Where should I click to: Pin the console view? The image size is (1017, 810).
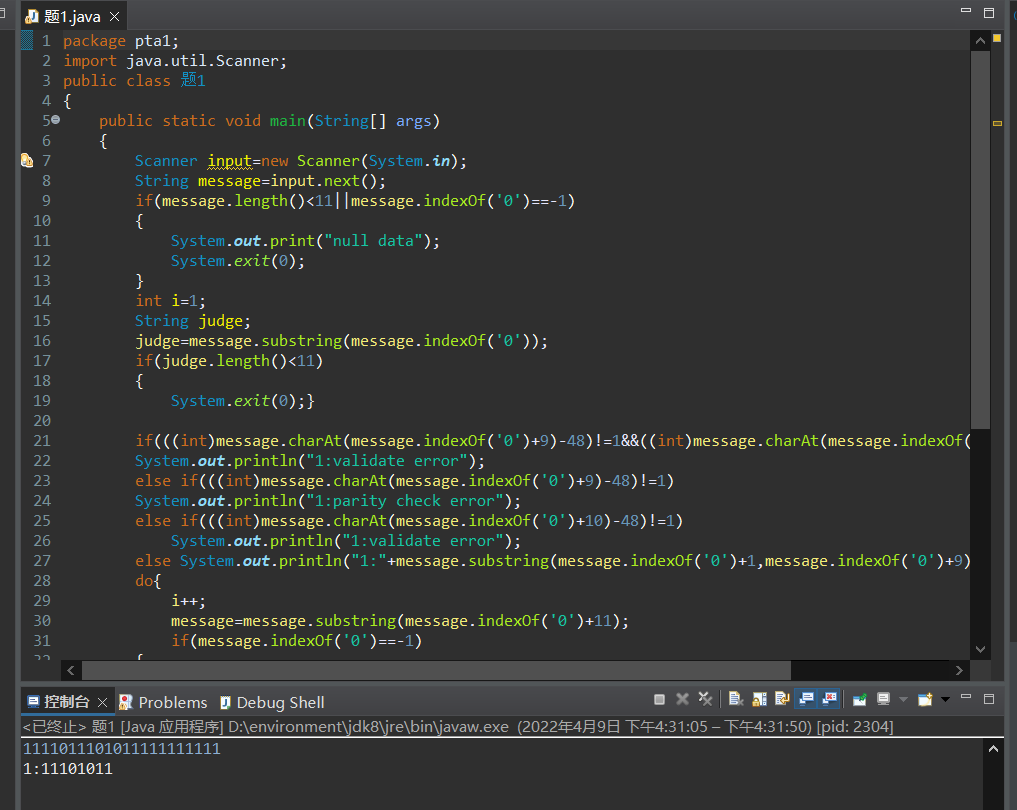pyautogui.click(x=859, y=700)
